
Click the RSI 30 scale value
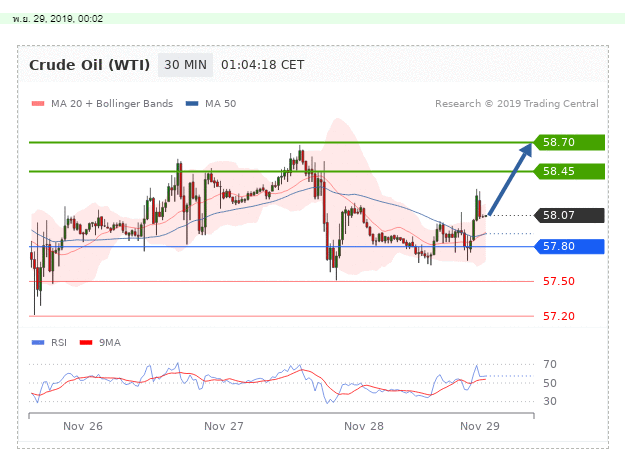tap(550, 401)
